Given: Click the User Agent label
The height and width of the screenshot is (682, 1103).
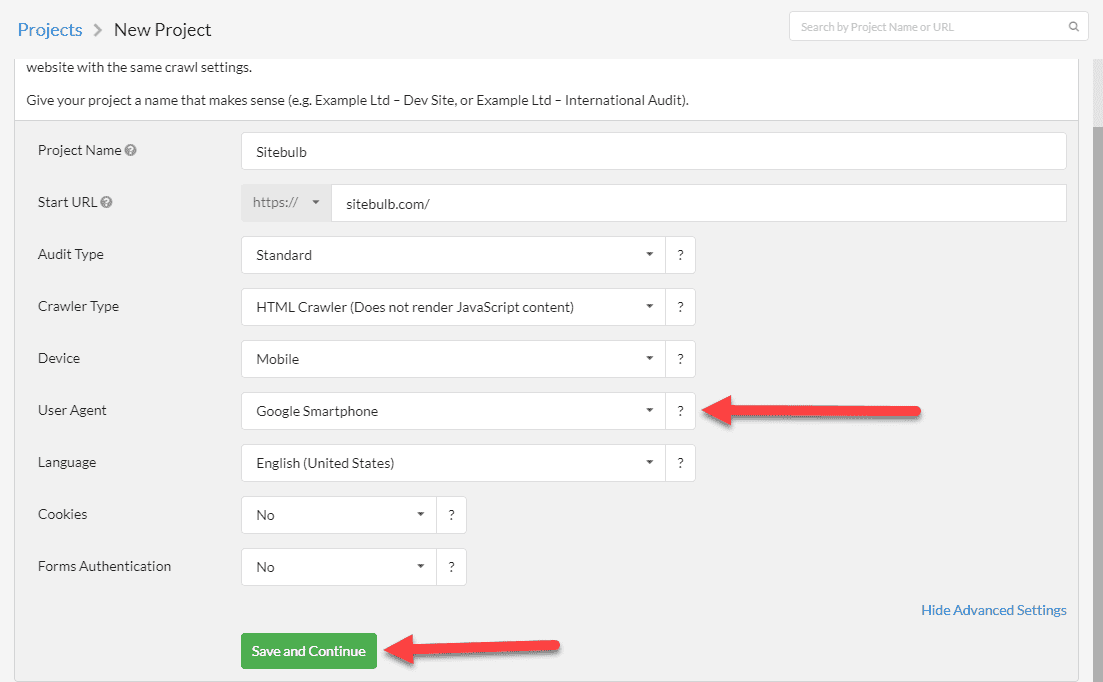Looking at the screenshot, I should tap(72, 411).
